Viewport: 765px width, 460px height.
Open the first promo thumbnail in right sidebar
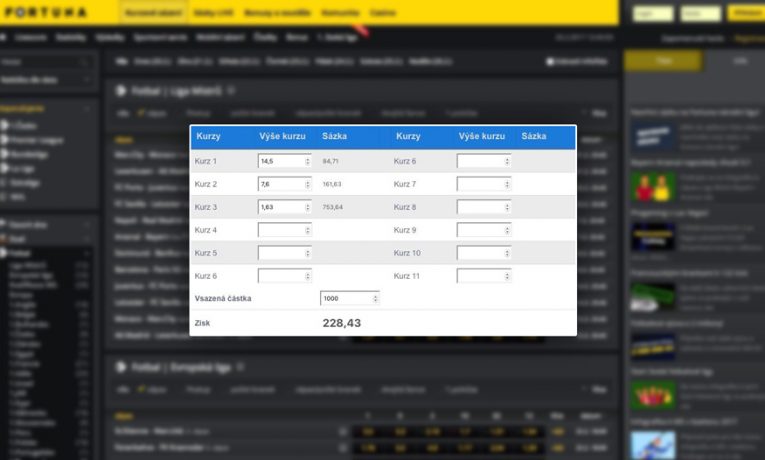tap(652, 135)
